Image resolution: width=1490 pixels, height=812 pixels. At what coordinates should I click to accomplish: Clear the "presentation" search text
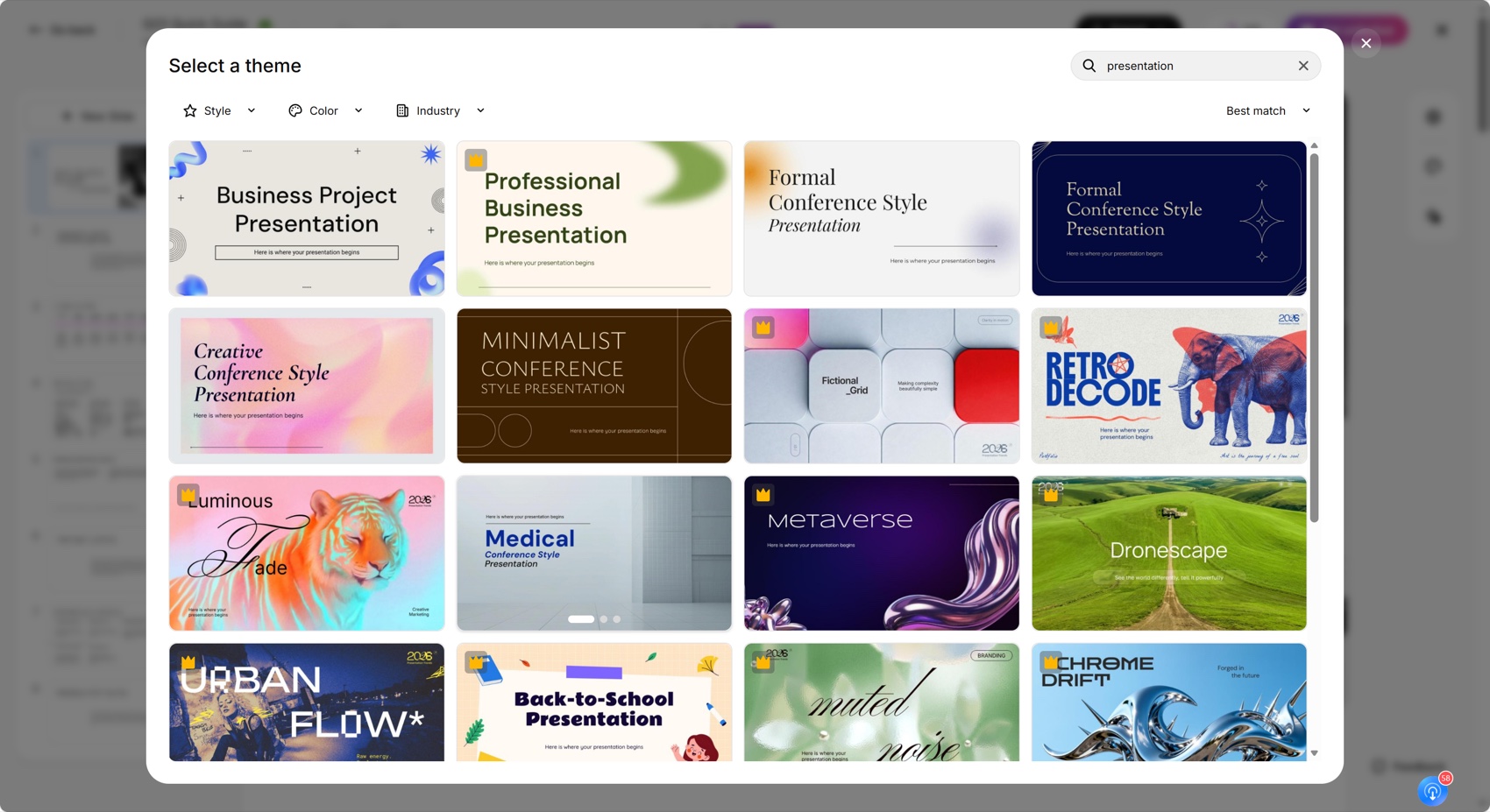(1303, 66)
